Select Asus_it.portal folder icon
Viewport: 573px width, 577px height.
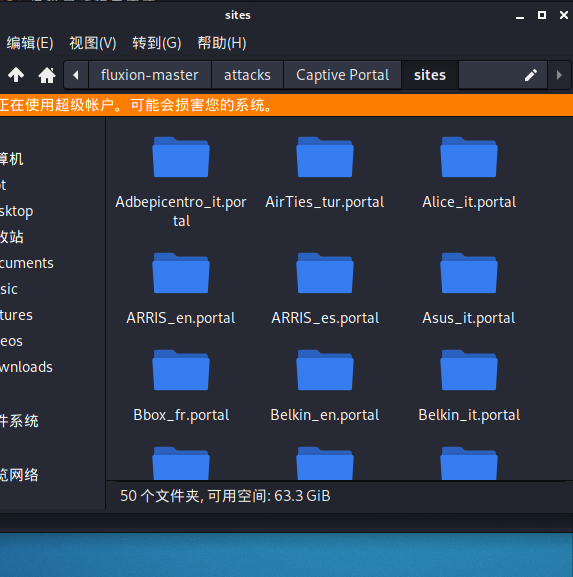[469, 273]
